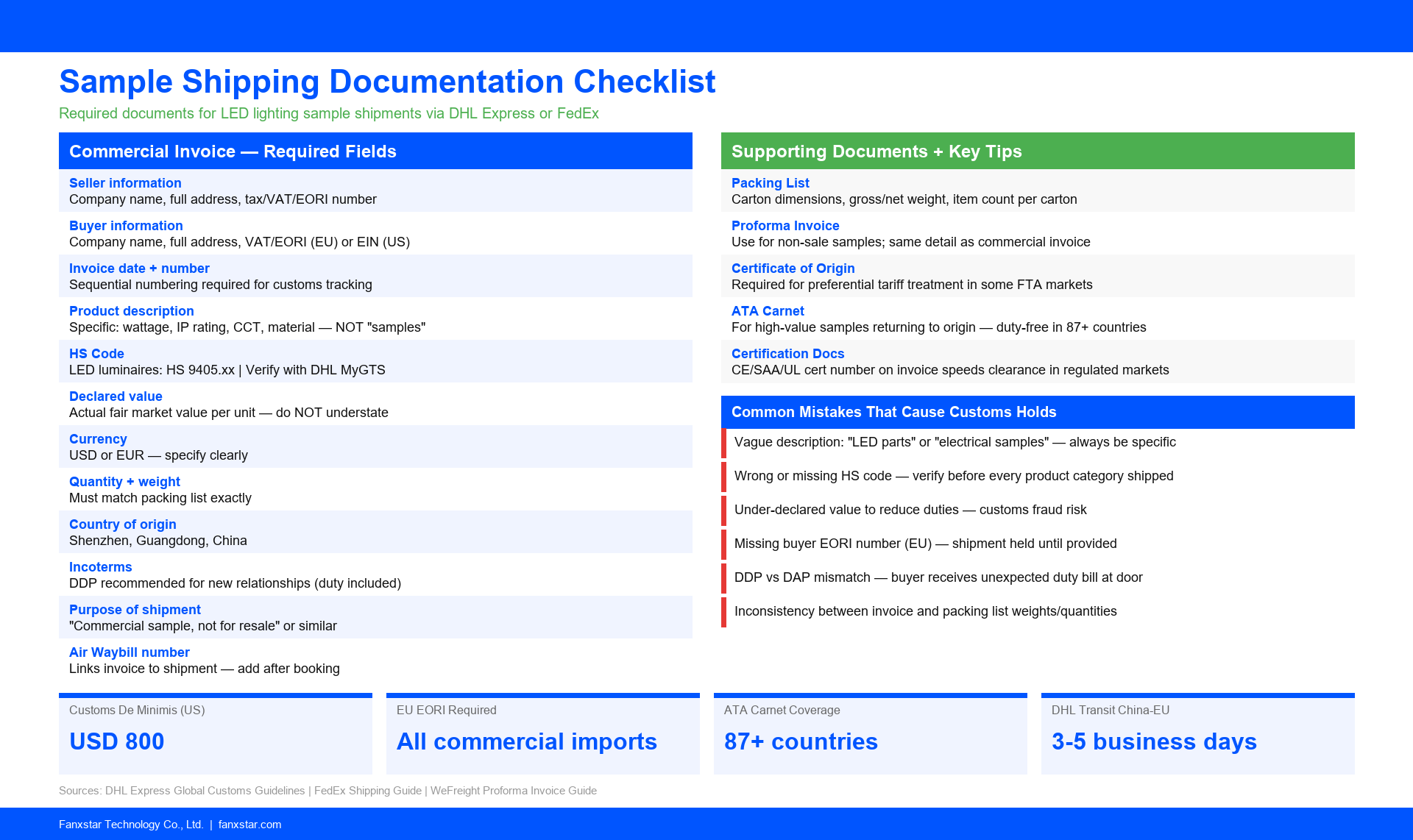
Task: Click 'LED luminaires: HS 9405.xx' line
Action: pos(227,370)
